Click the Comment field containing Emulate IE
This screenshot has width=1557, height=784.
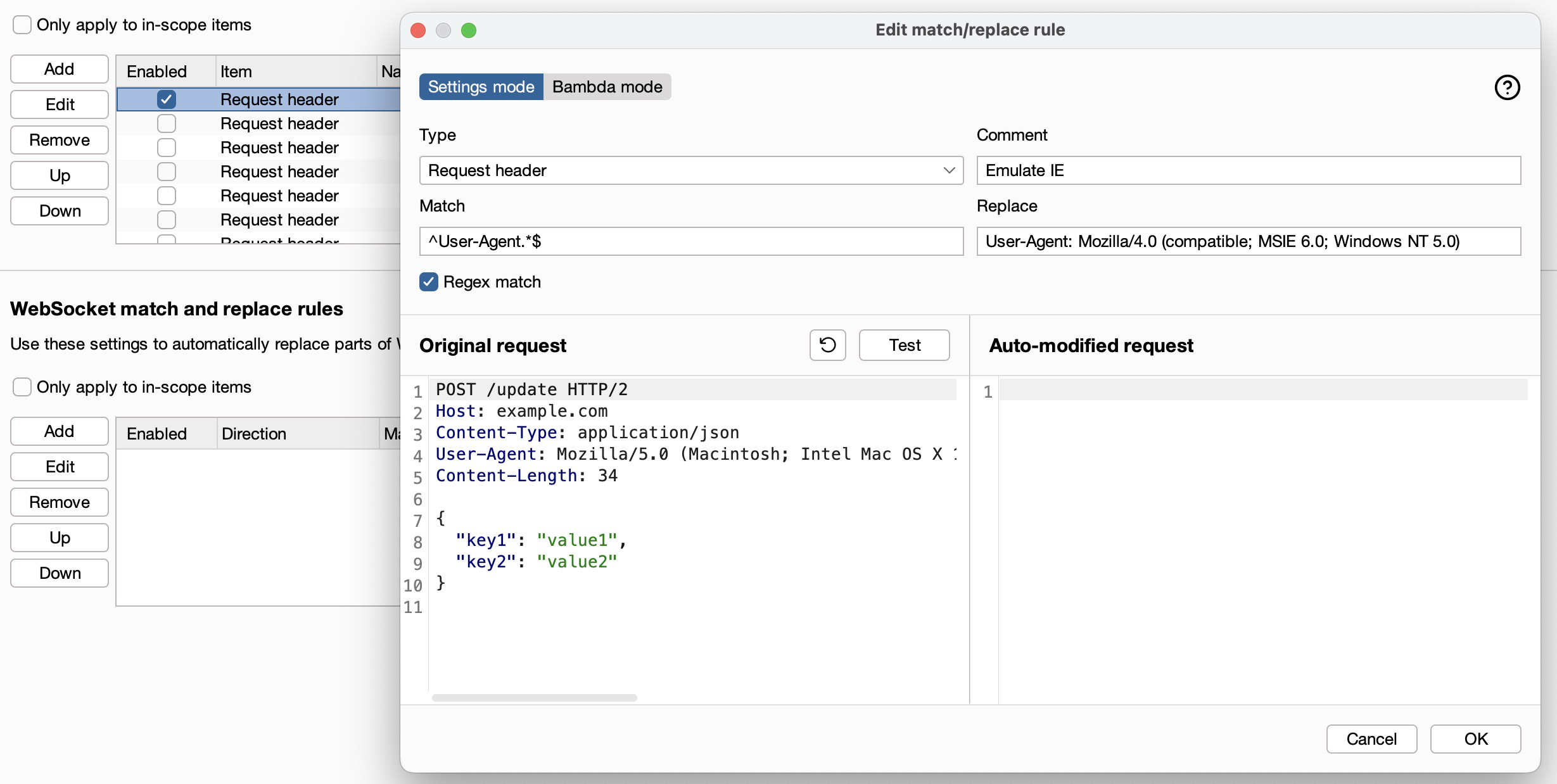click(1248, 170)
